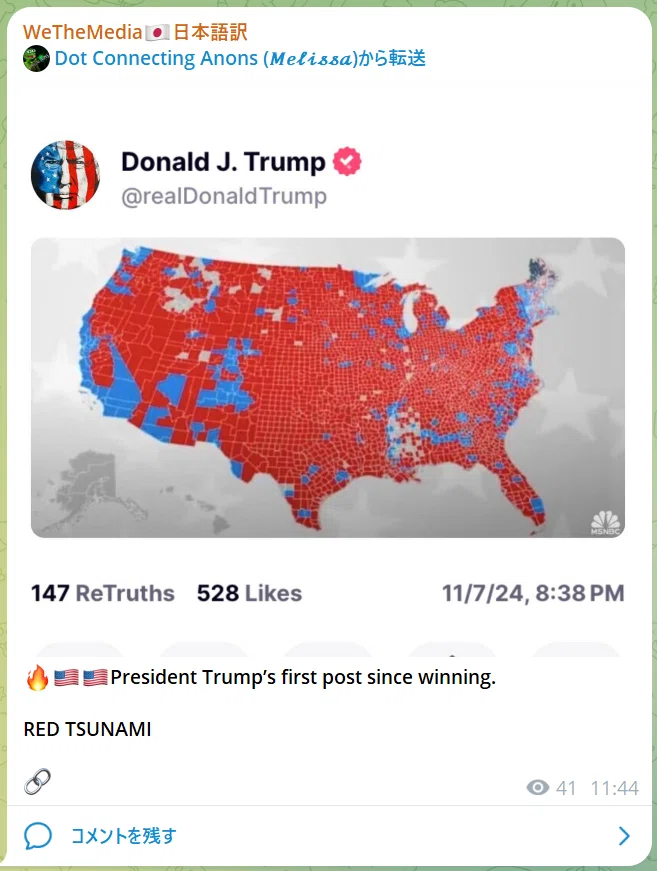The image size is (657, 871).
Task: Click the 528 Likes count
Action: (249, 593)
